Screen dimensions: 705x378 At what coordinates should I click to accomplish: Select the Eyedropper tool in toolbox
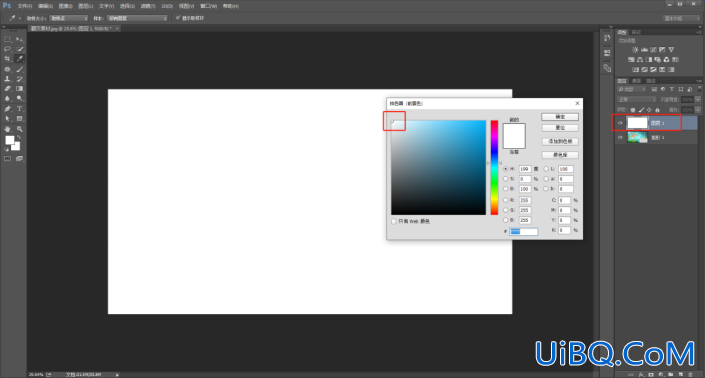[20, 59]
